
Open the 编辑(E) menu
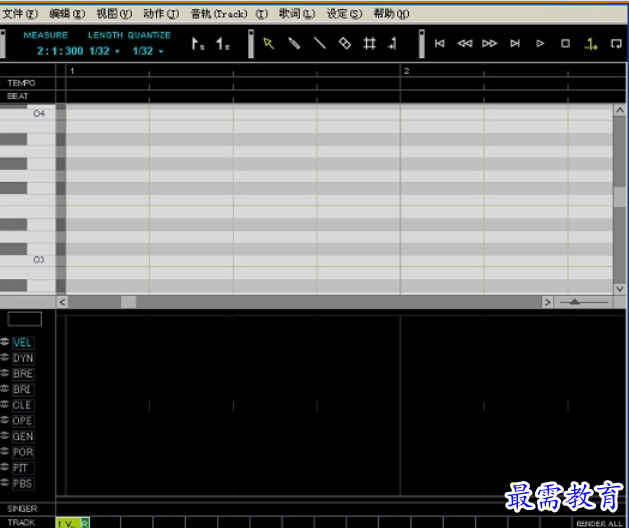67,14
